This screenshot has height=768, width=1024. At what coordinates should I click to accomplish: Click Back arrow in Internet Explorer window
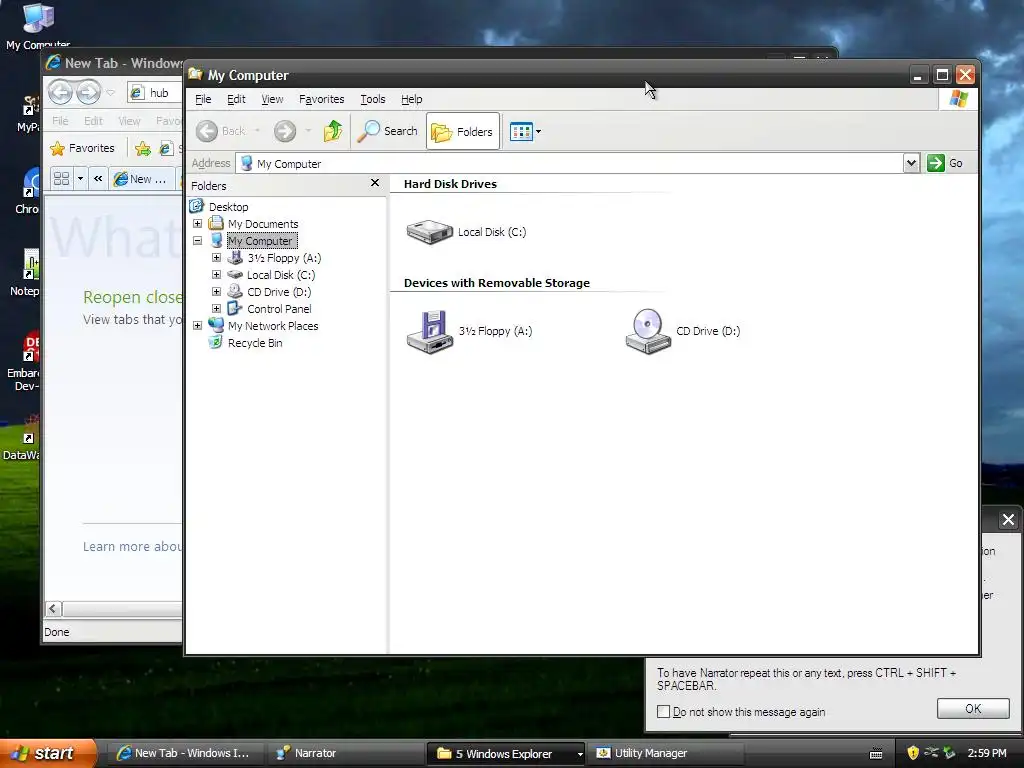[61, 92]
